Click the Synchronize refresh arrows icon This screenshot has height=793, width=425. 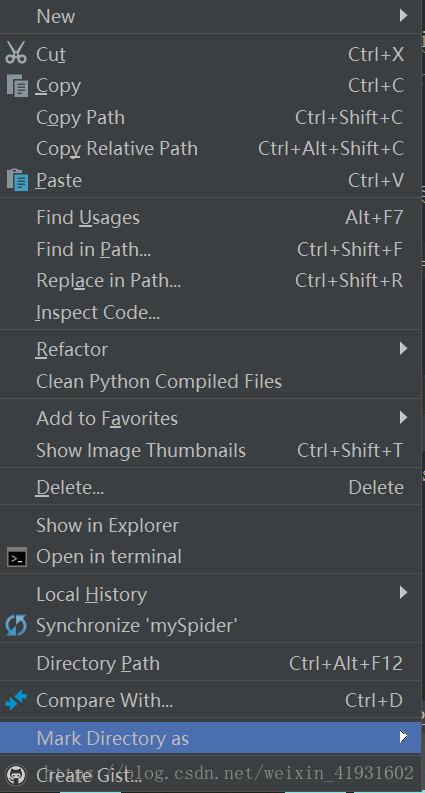[16, 626]
